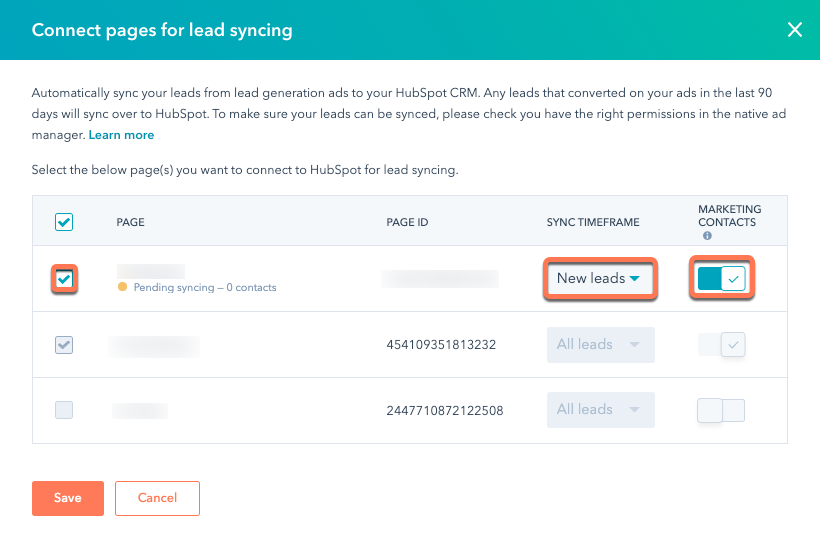Open the Learn more link
Viewport: 820px width, 537px height.
coord(121,135)
